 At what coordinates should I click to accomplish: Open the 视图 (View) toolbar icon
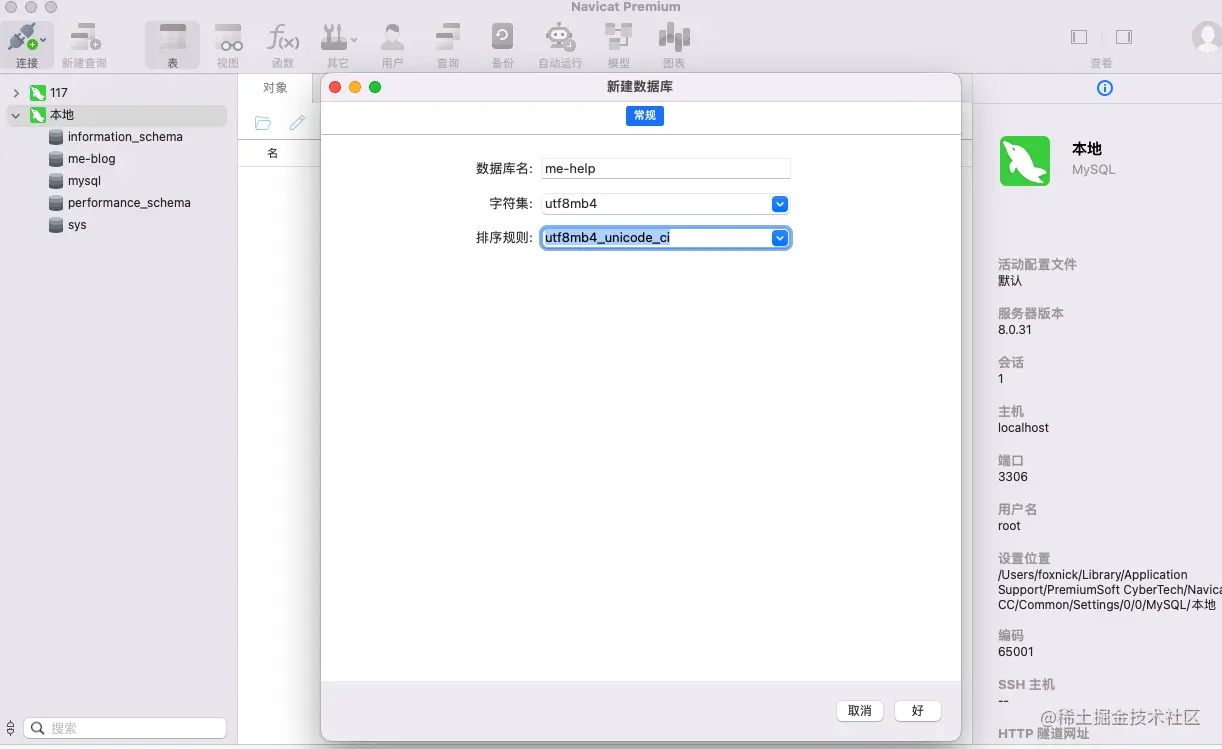point(228,38)
